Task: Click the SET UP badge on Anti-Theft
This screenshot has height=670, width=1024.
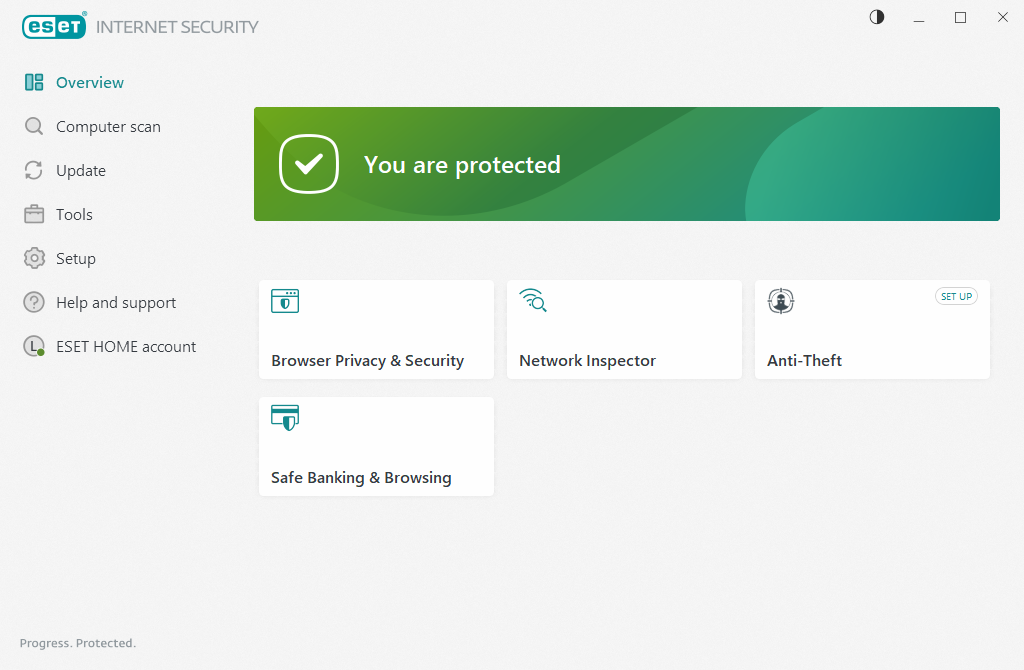Action: [x=956, y=296]
